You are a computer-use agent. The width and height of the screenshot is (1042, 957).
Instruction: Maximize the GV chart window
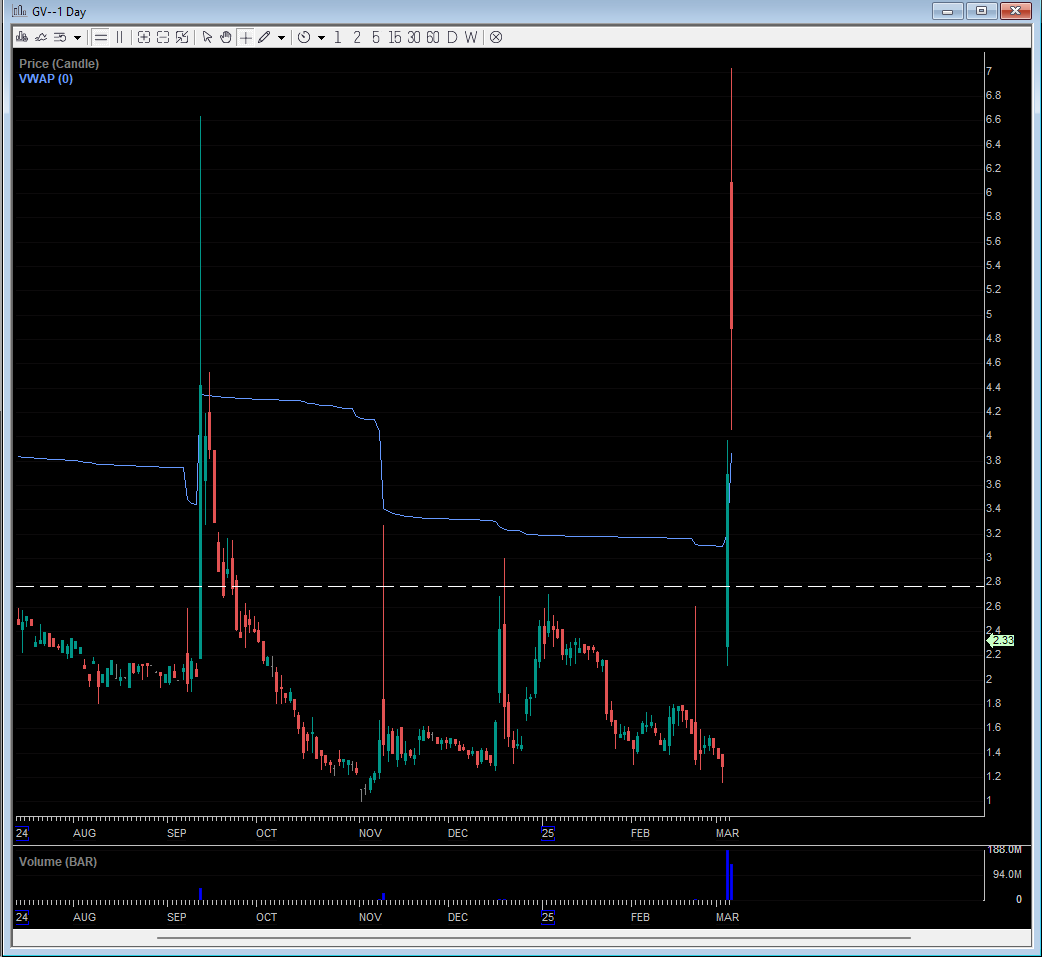point(982,11)
